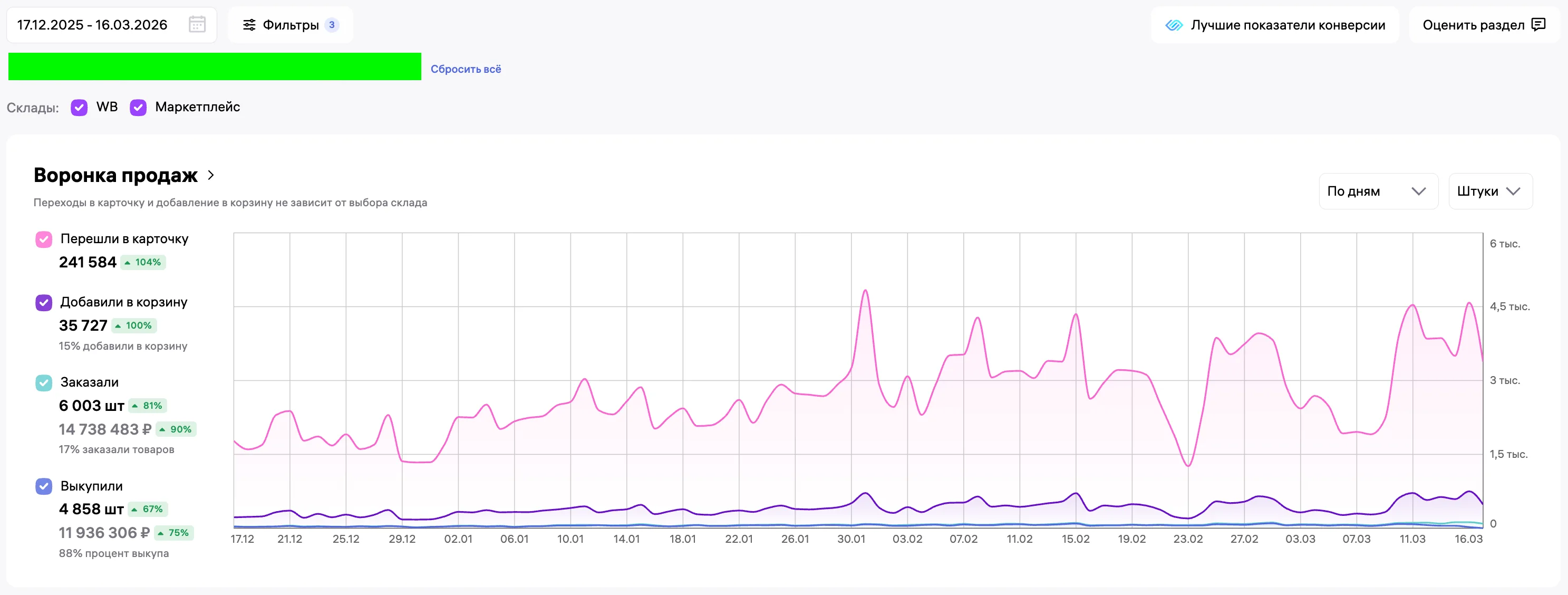Click the filters slider icon
The height and width of the screenshot is (595, 1568).
pyautogui.click(x=249, y=25)
